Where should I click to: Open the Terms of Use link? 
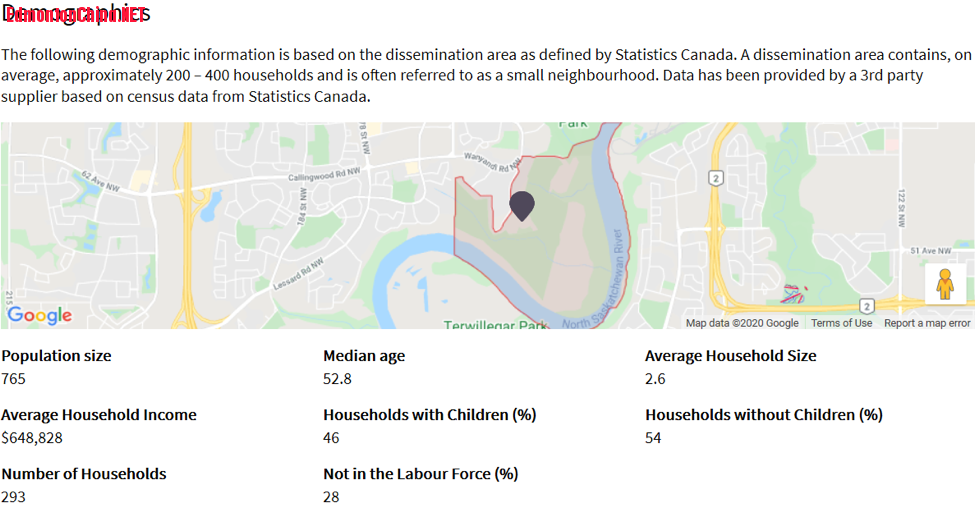point(841,323)
